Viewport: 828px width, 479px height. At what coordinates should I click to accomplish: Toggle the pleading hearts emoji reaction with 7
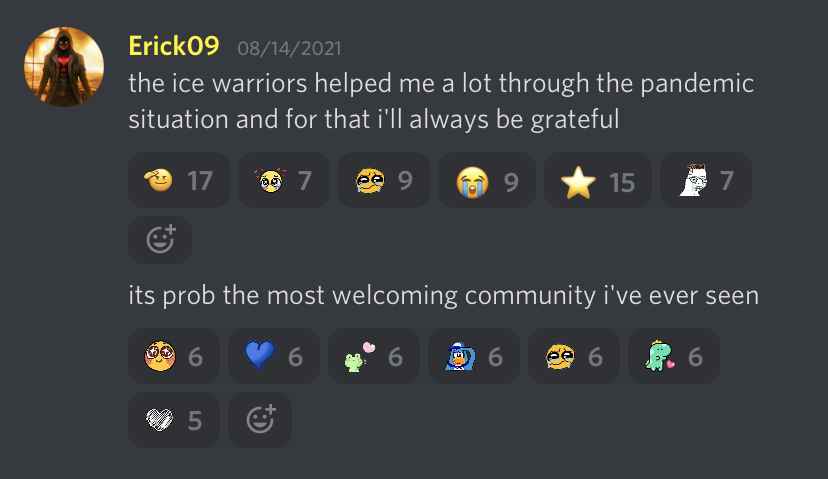coord(284,180)
